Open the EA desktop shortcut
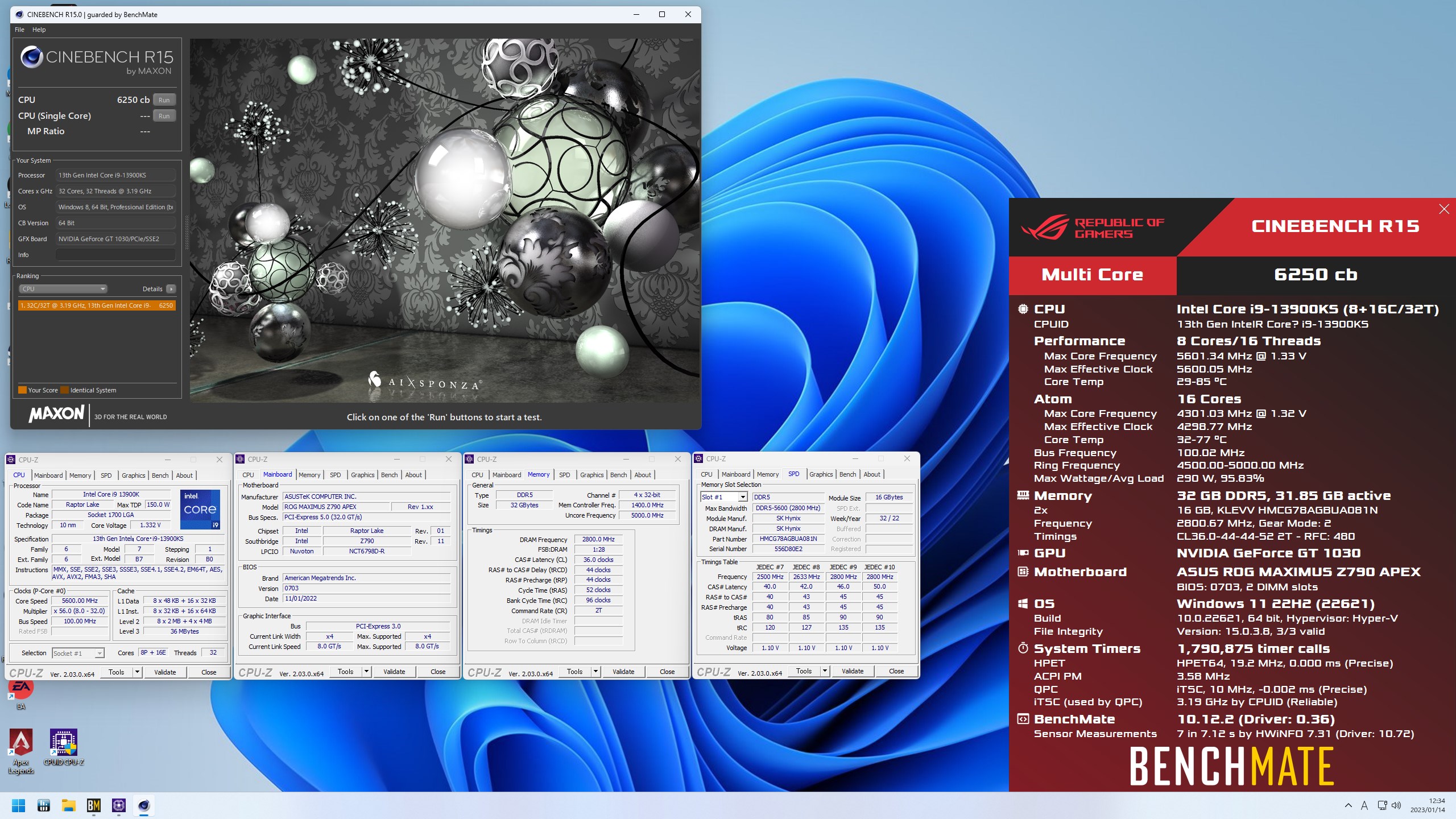 (x=21, y=694)
